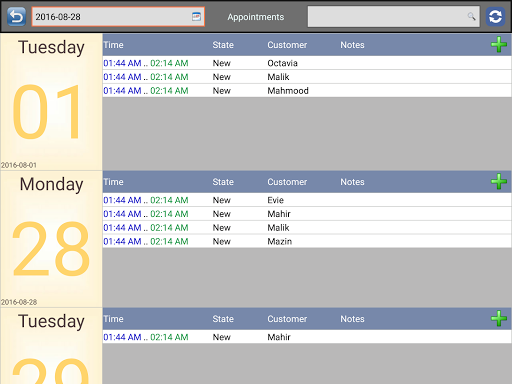Open Evie's appointment on Monday 28
512x384 pixels.
[x=307, y=200]
